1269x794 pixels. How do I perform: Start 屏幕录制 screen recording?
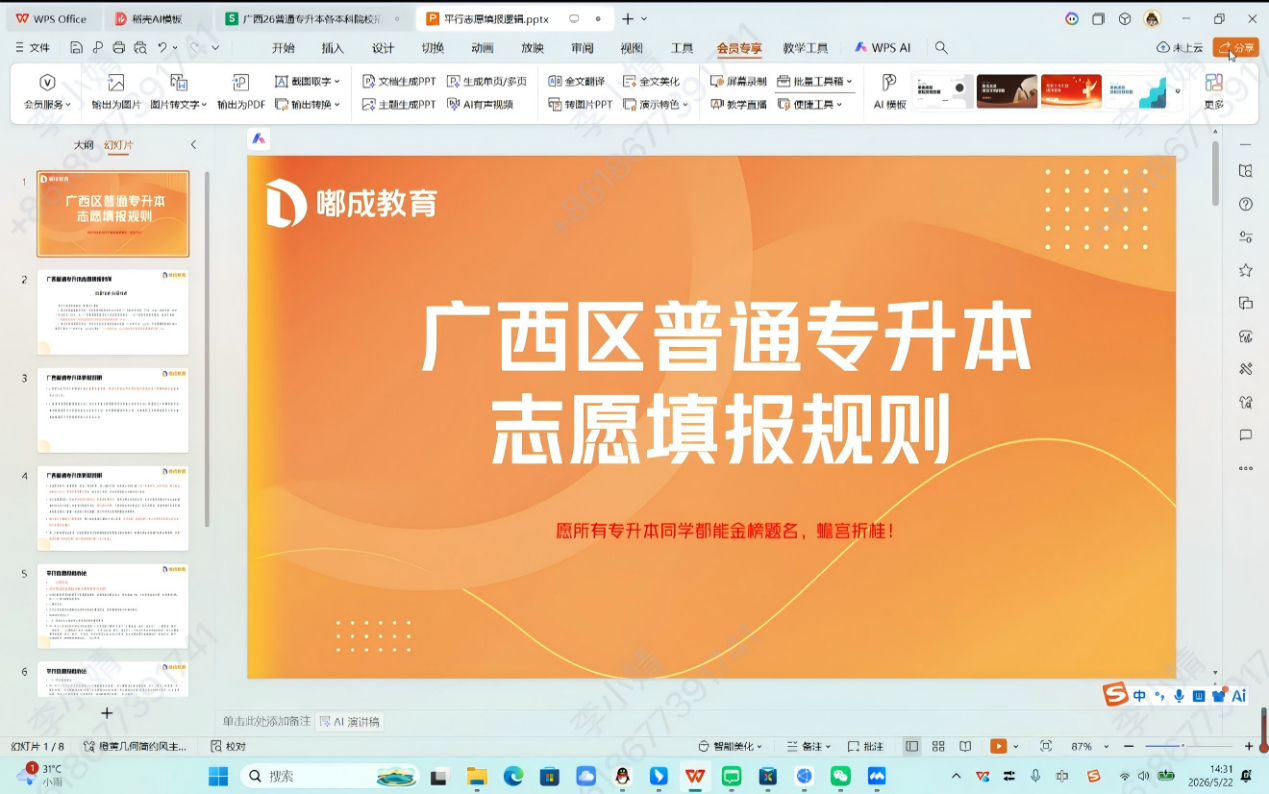[739, 81]
